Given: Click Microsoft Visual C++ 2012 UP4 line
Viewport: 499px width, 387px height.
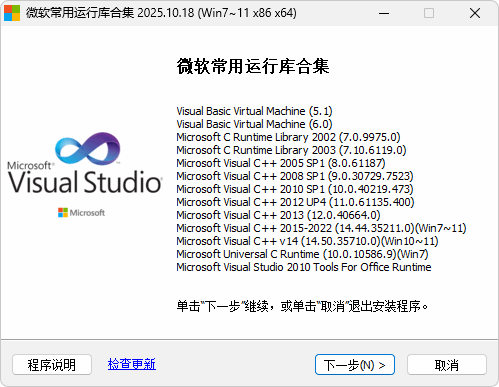Looking at the screenshot, I should [295, 202].
